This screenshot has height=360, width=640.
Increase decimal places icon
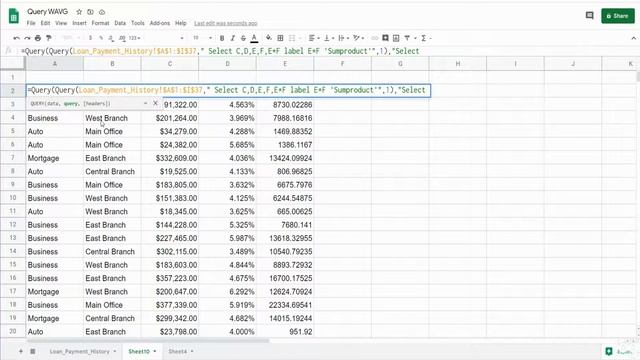pyautogui.click(x=122, y=38)
